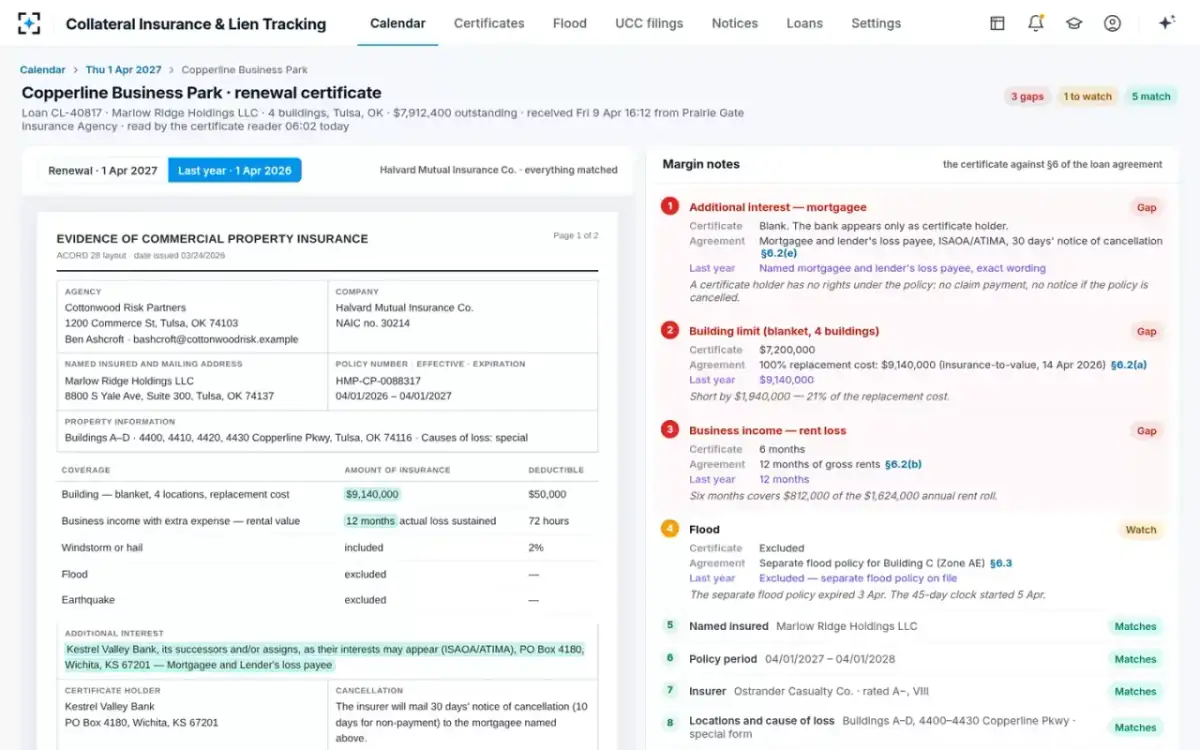This screenshot has height=750, width=1200.
Task: Go to the Thu 1 Apr 2027 breadcrumb
Action: 123,70
